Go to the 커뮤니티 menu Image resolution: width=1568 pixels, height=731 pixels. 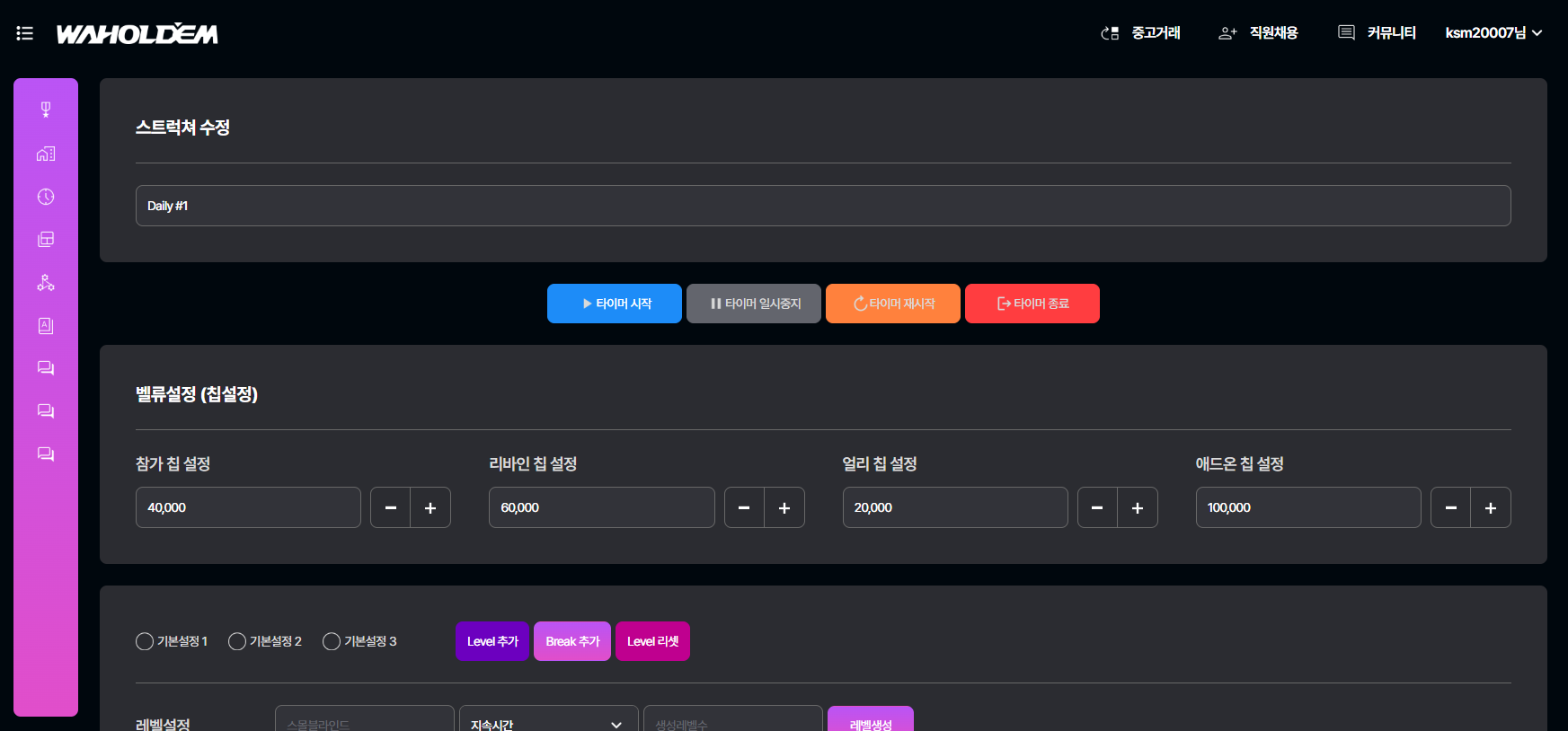(1378, 33)
